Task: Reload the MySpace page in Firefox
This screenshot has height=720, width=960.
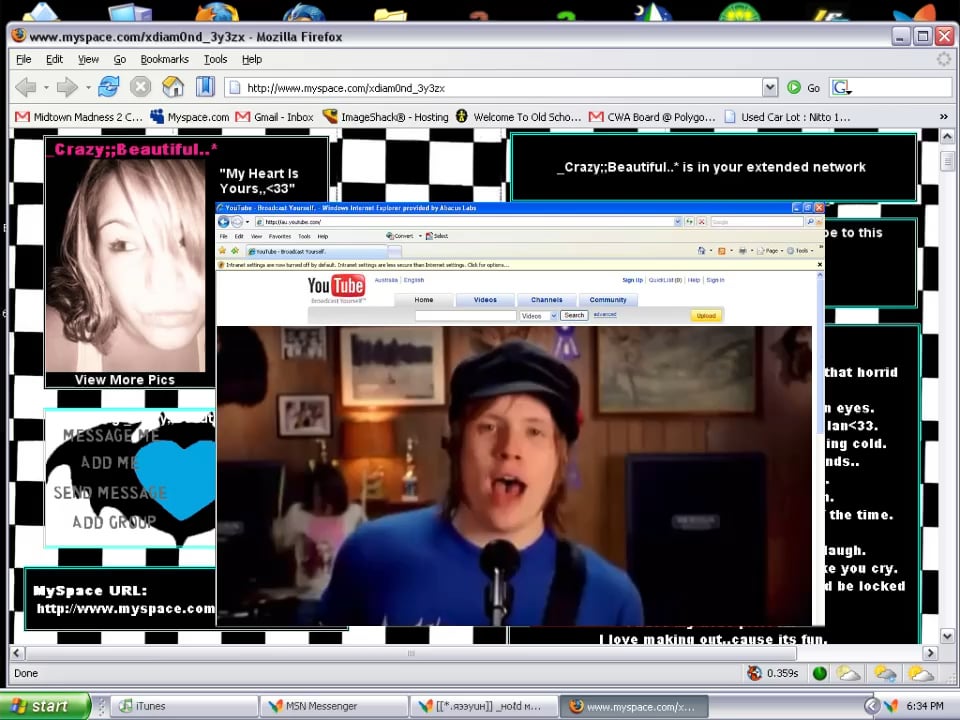Action: pos(108,87)
